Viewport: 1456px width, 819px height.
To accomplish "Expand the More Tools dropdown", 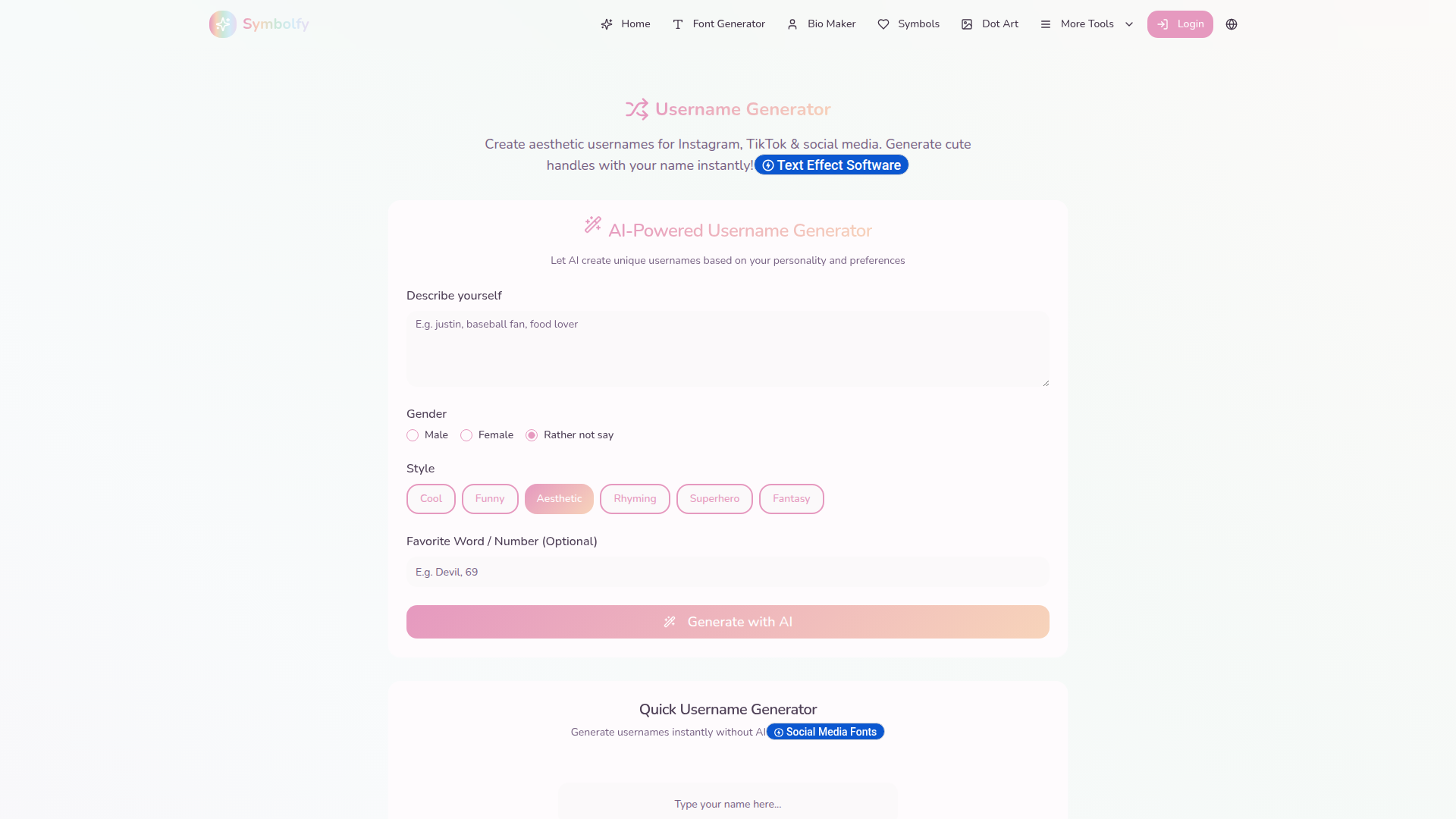I will click(x=1087, y=24).
